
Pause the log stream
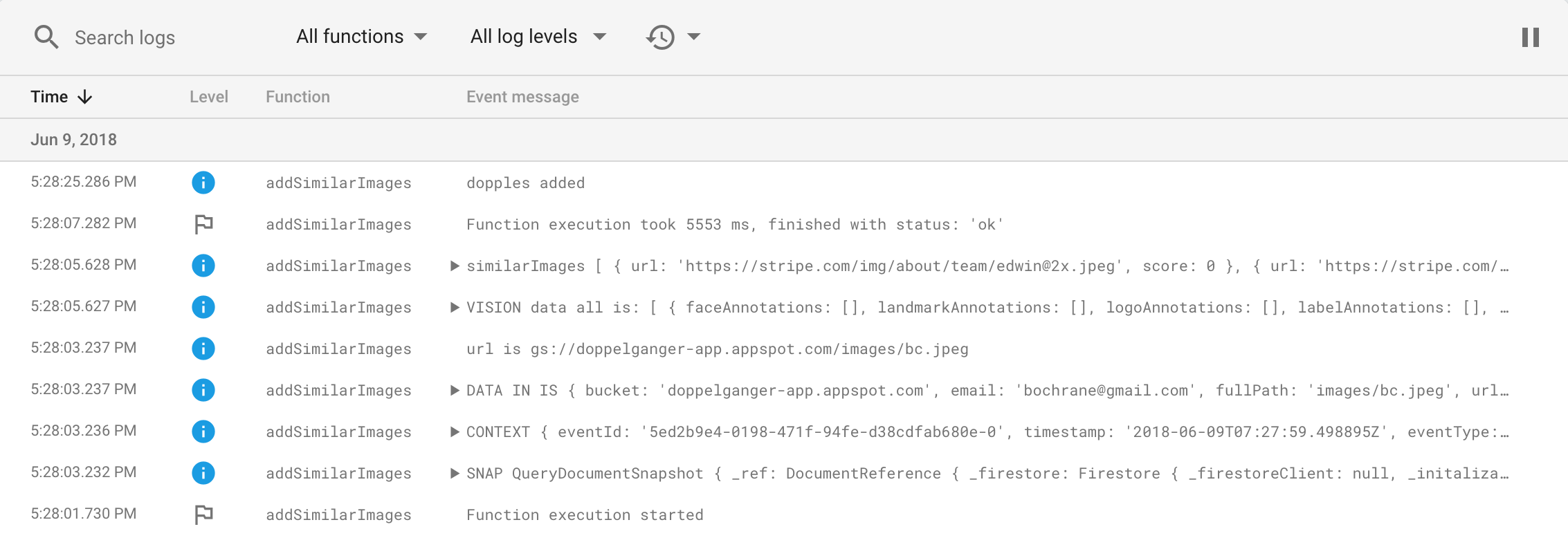click(x=1531, y=37)
